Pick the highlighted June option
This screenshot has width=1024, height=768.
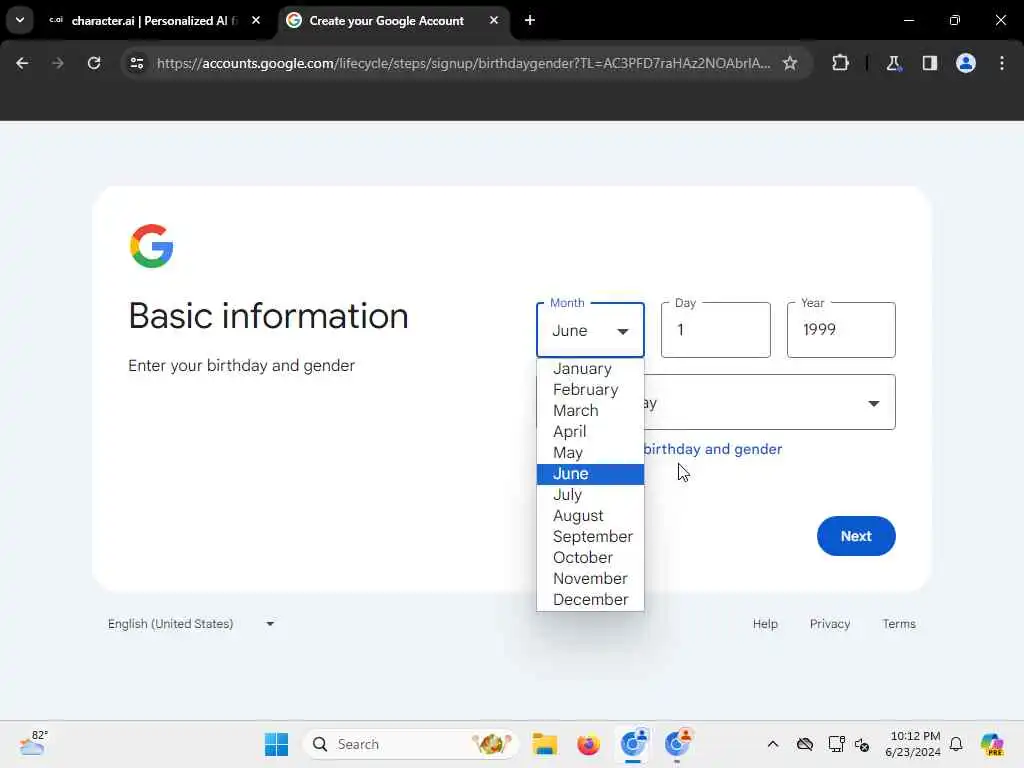pyautogui.click(x=590, y=473)
